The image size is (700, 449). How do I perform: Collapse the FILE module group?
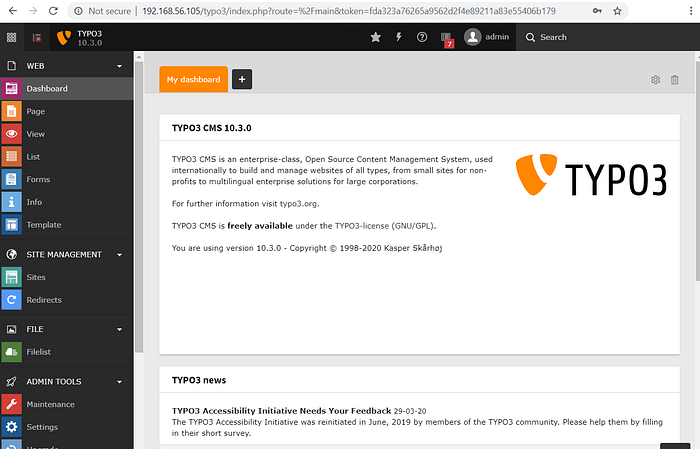[119, 329]
